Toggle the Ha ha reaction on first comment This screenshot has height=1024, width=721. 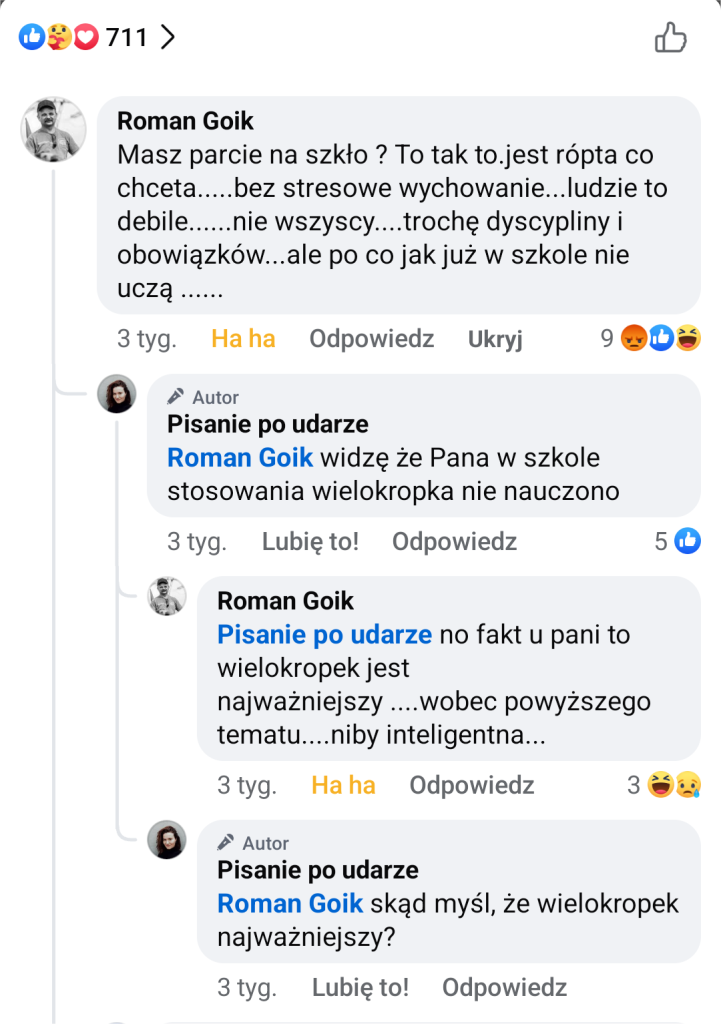(x=243, y=339)
